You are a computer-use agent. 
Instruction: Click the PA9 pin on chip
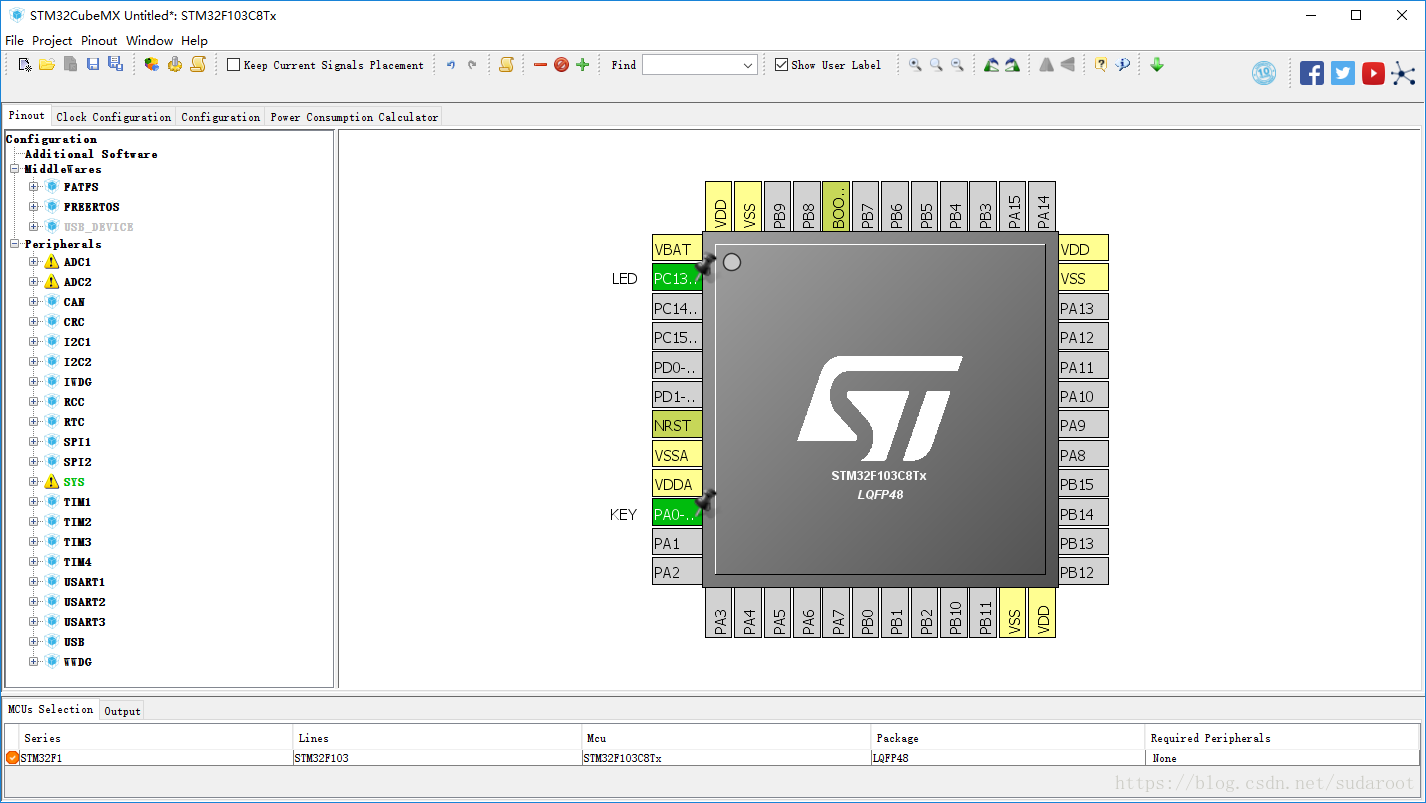click(x=1083, y=425)
